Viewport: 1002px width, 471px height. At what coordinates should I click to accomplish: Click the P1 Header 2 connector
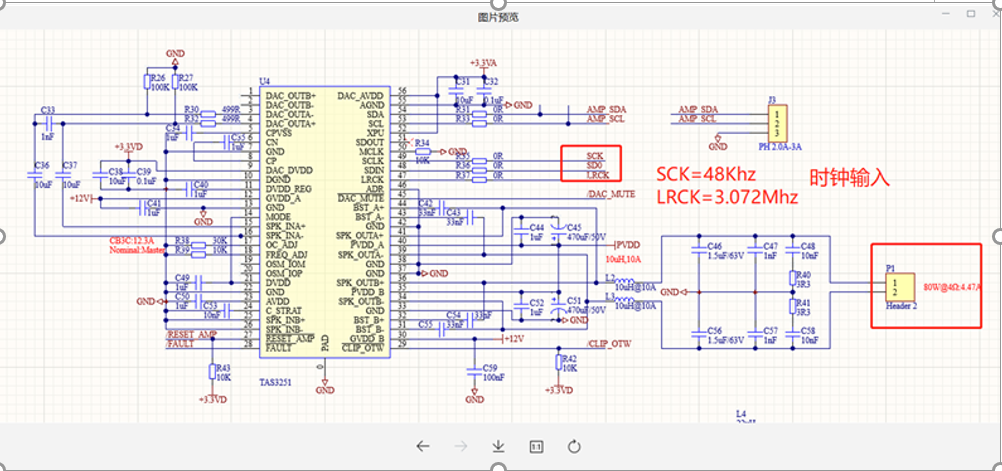896,286
